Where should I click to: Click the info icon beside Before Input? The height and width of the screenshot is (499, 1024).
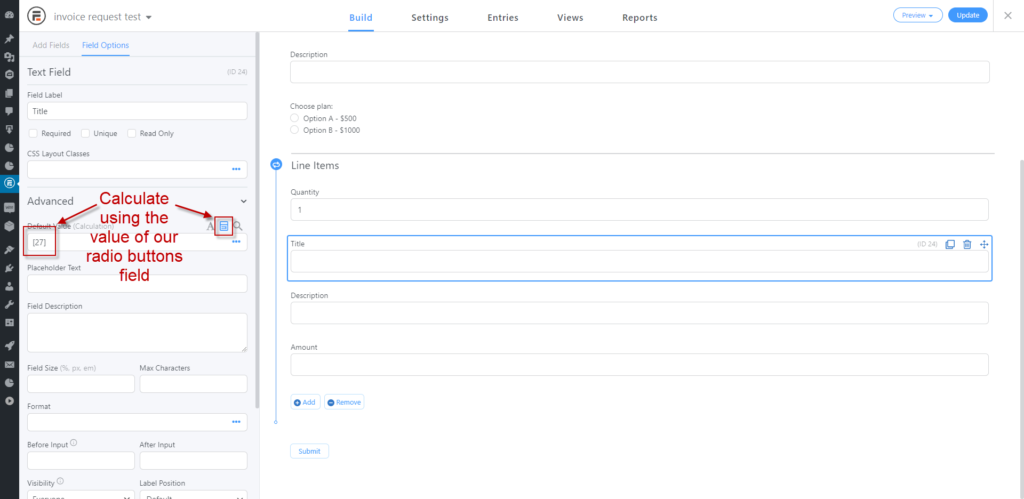pos(73,443)
